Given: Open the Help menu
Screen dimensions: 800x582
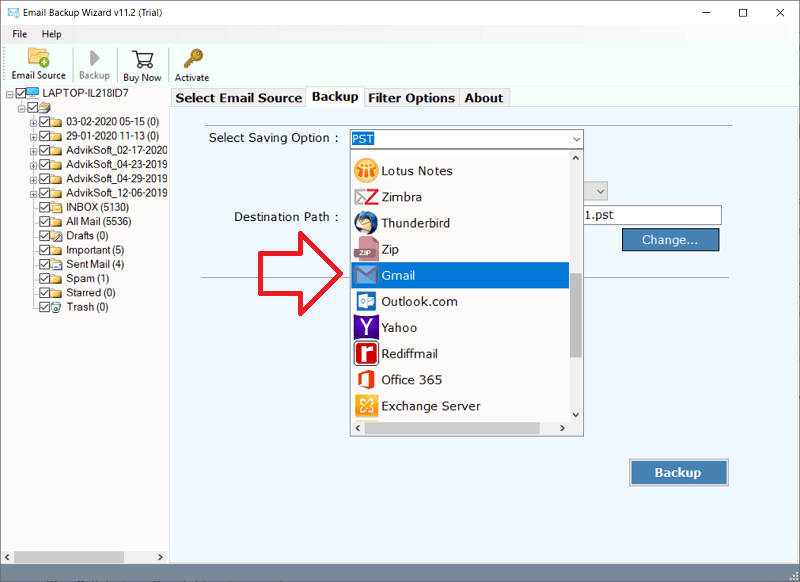Looking at the screenshot, I should 52,34.
